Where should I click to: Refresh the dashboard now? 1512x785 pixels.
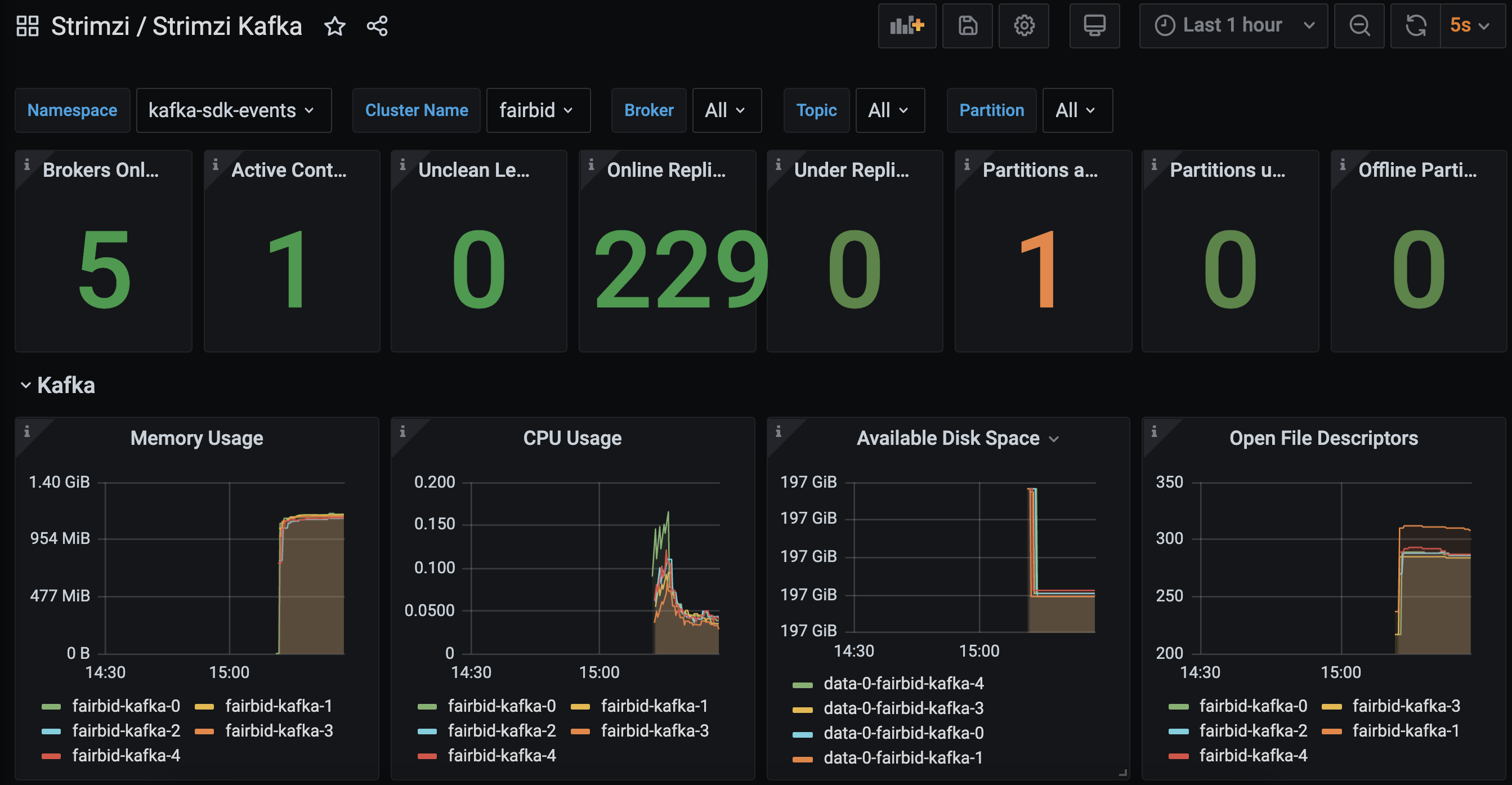click(x=1415, y=26)
